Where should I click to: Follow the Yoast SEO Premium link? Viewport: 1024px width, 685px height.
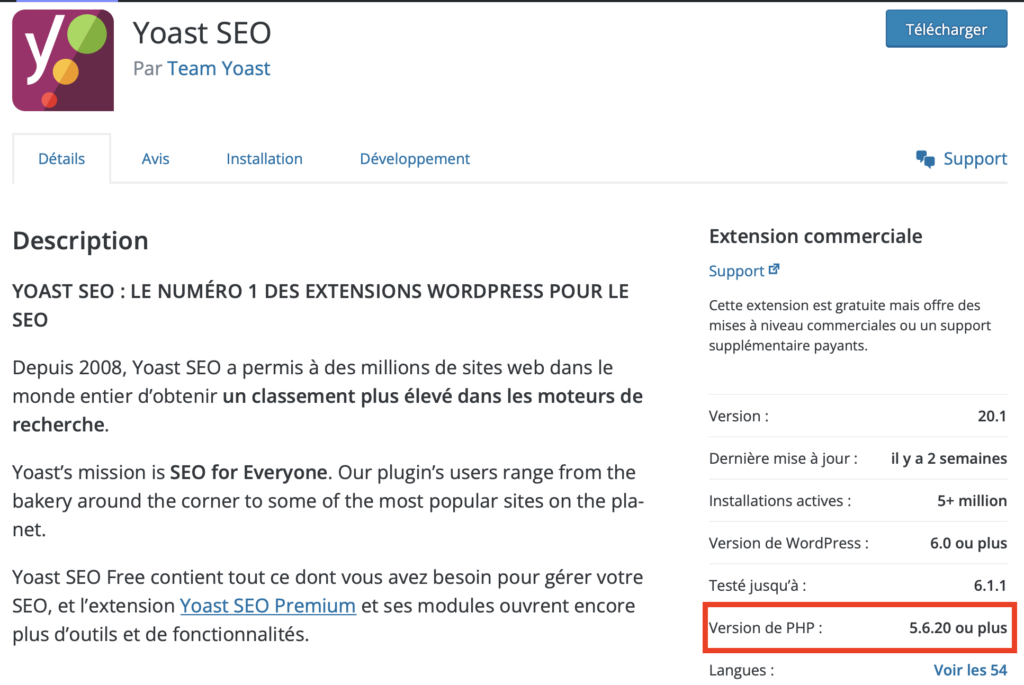point(268,605)
